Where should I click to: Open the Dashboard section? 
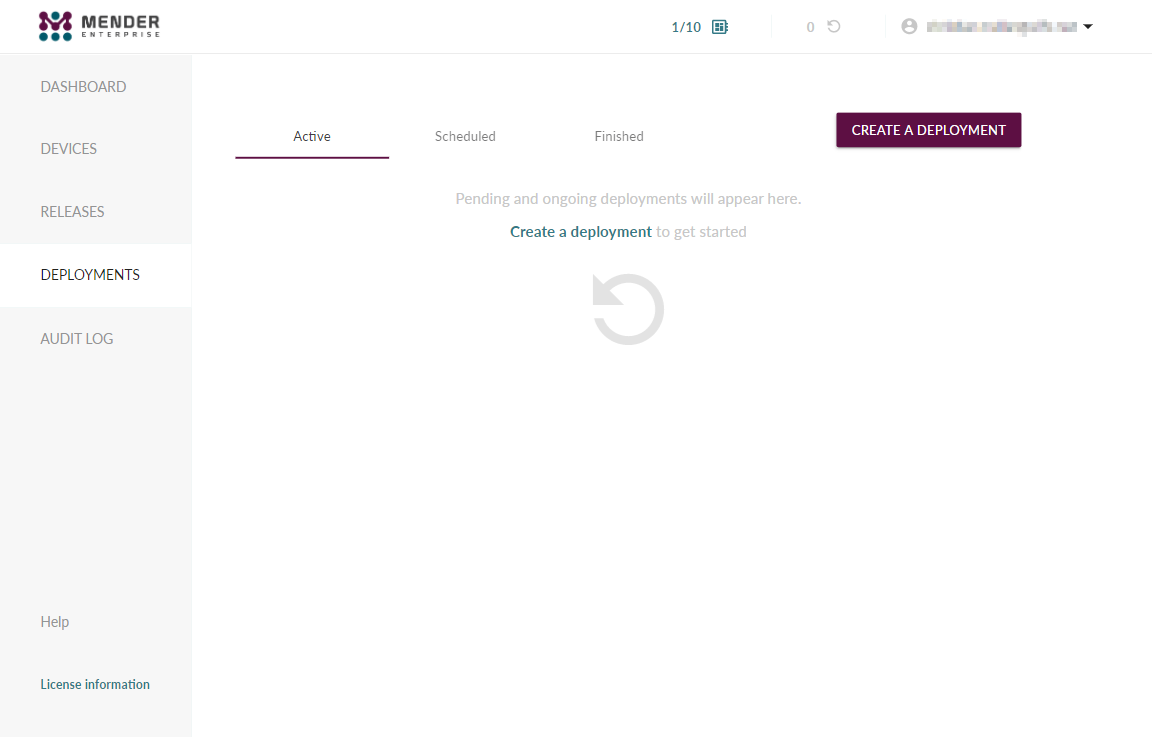tap(83, 87)
